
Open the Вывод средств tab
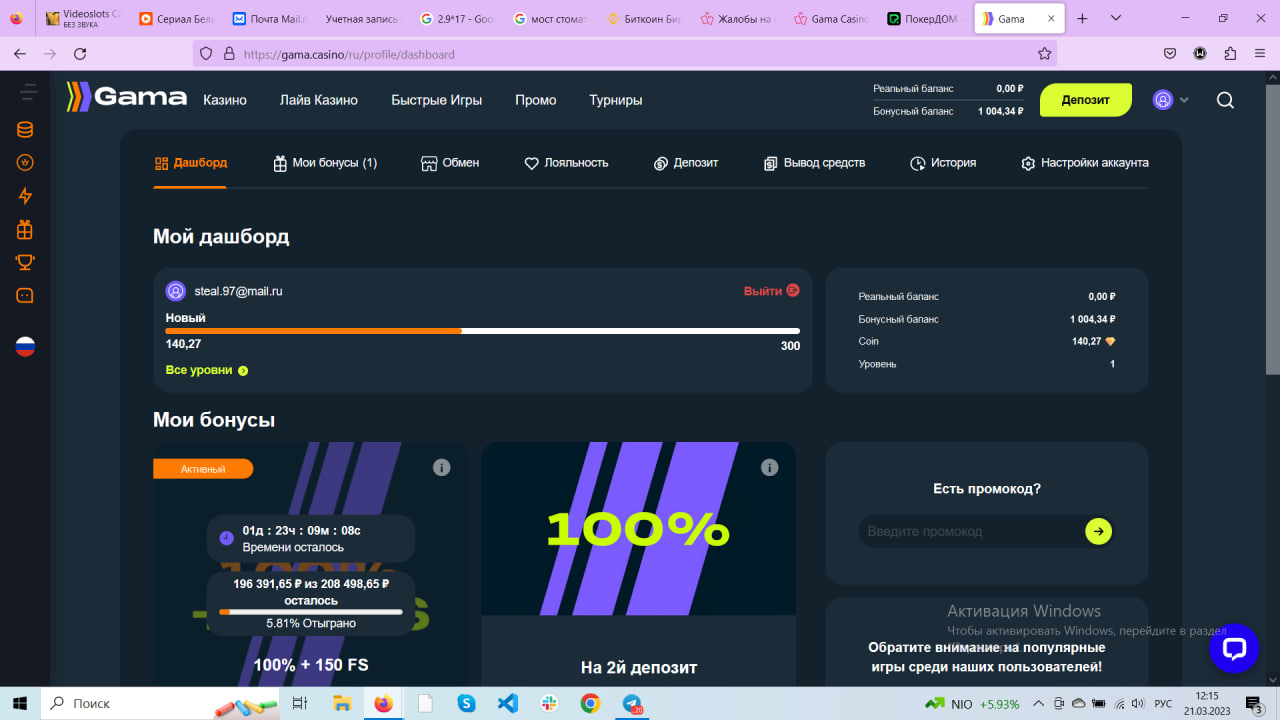814,163
